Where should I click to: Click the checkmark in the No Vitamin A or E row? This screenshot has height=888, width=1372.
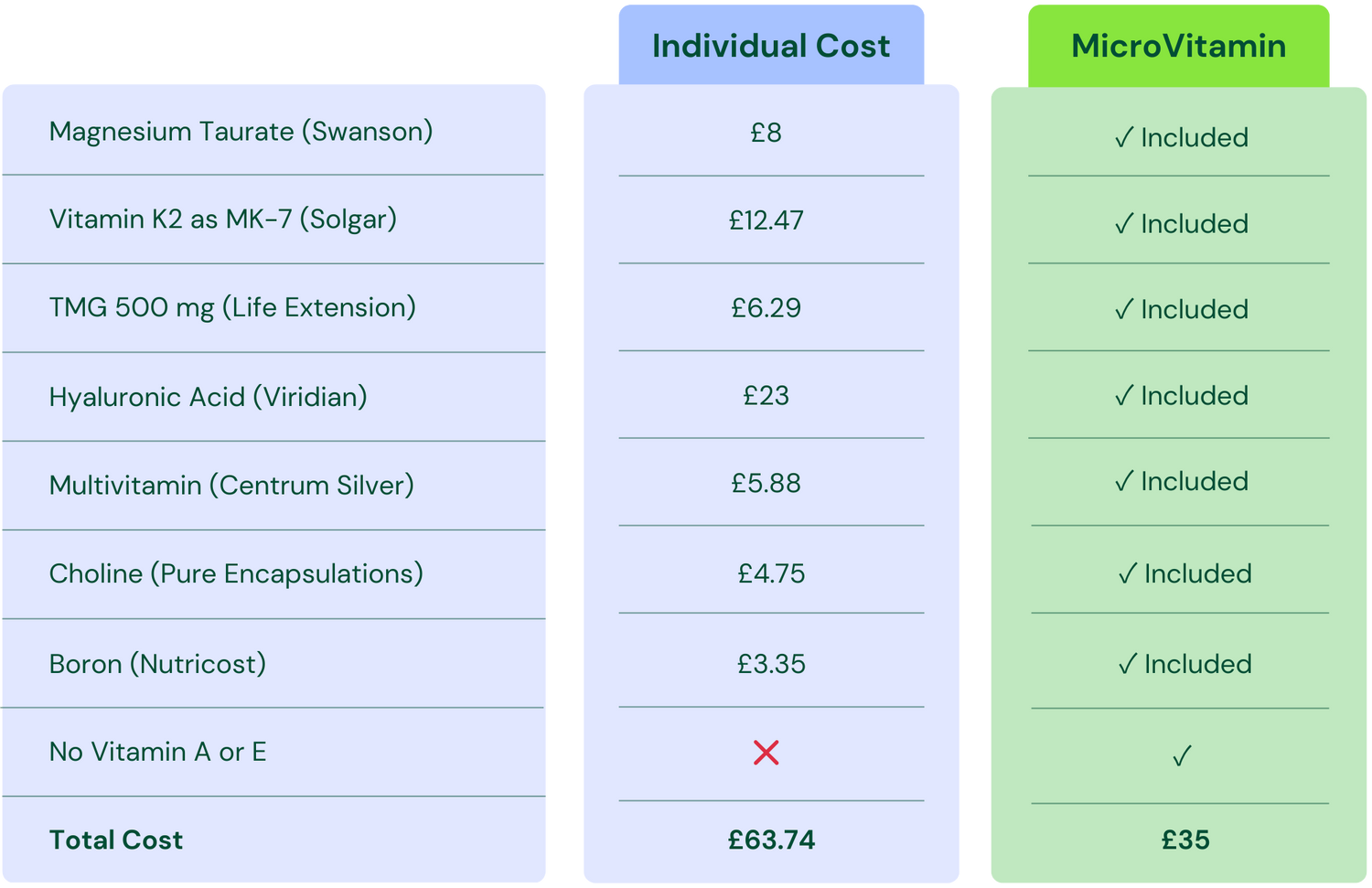[x=1181, y=756]
